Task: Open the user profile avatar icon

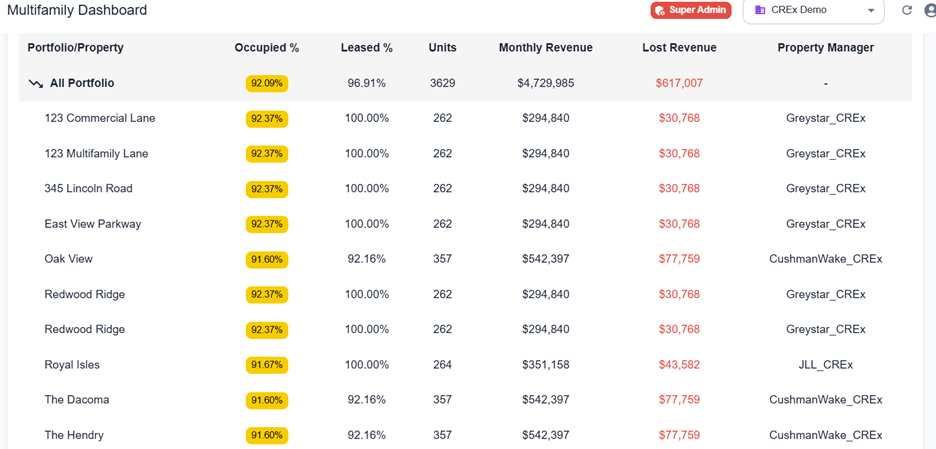Action: (x=930, y=11)
